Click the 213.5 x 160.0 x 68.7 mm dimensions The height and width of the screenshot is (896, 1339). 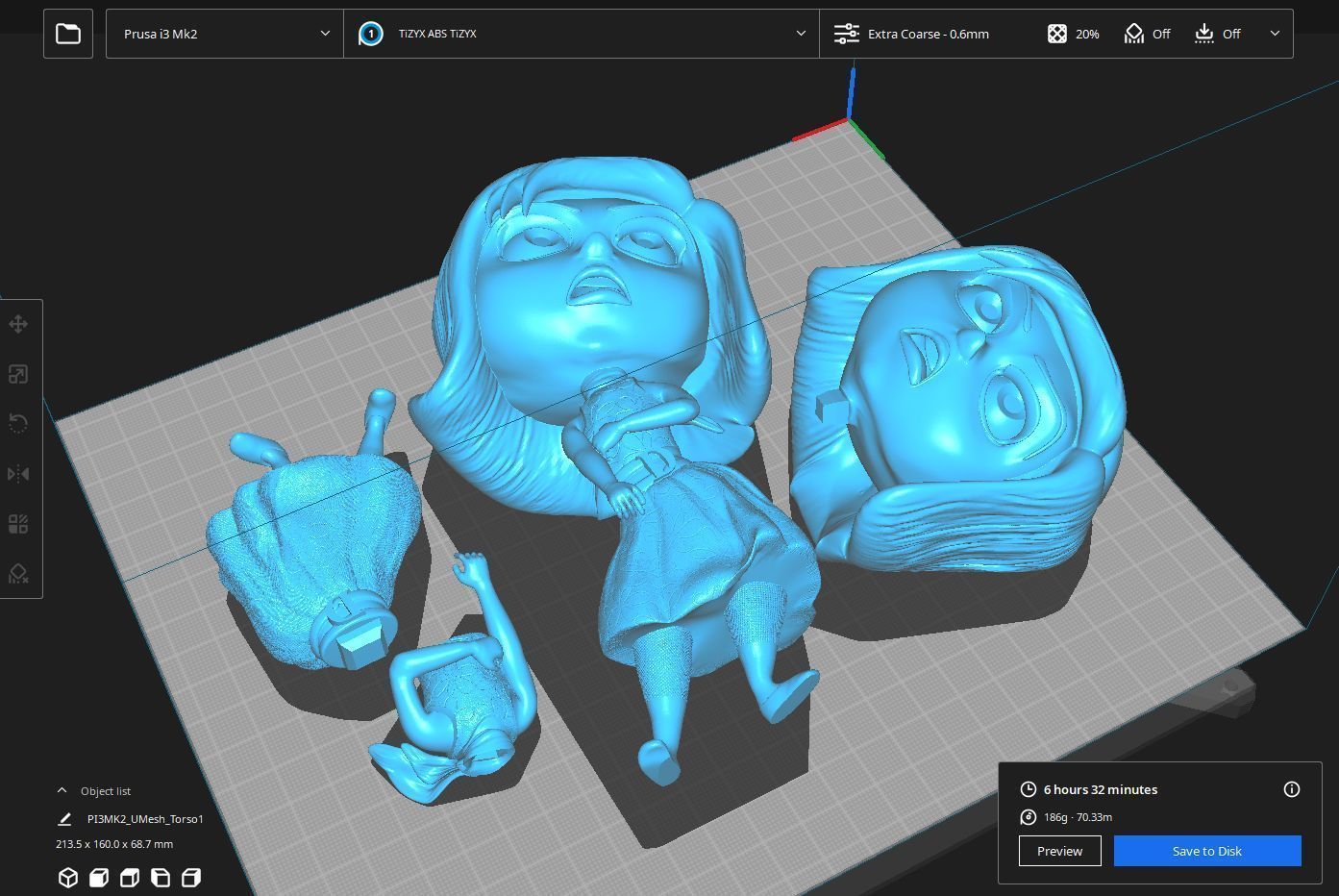pyautogui.click(x=114, y=844)
